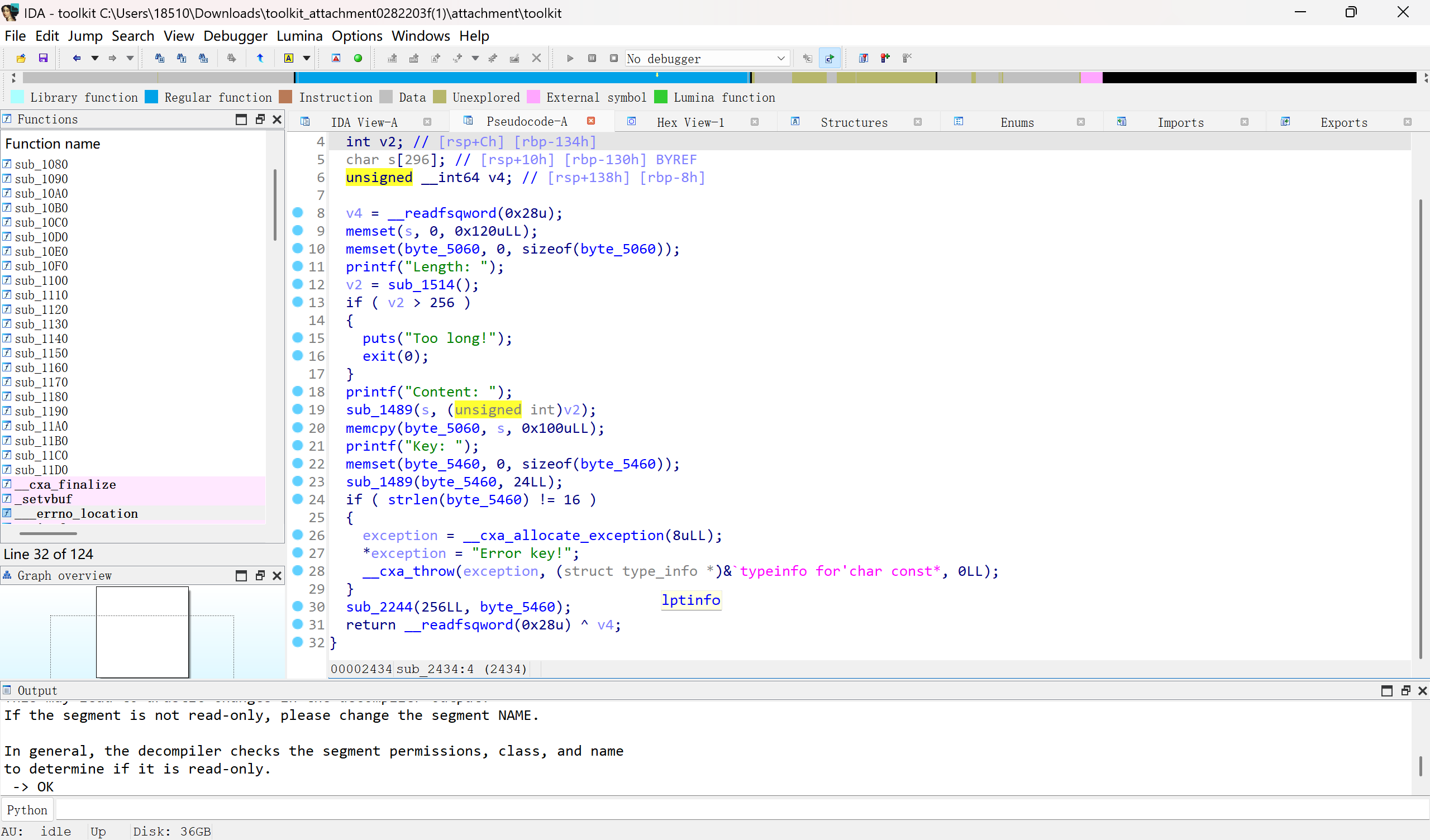Open the breakpoint list icon
The image size is (1430, 840).
(863, 58)
